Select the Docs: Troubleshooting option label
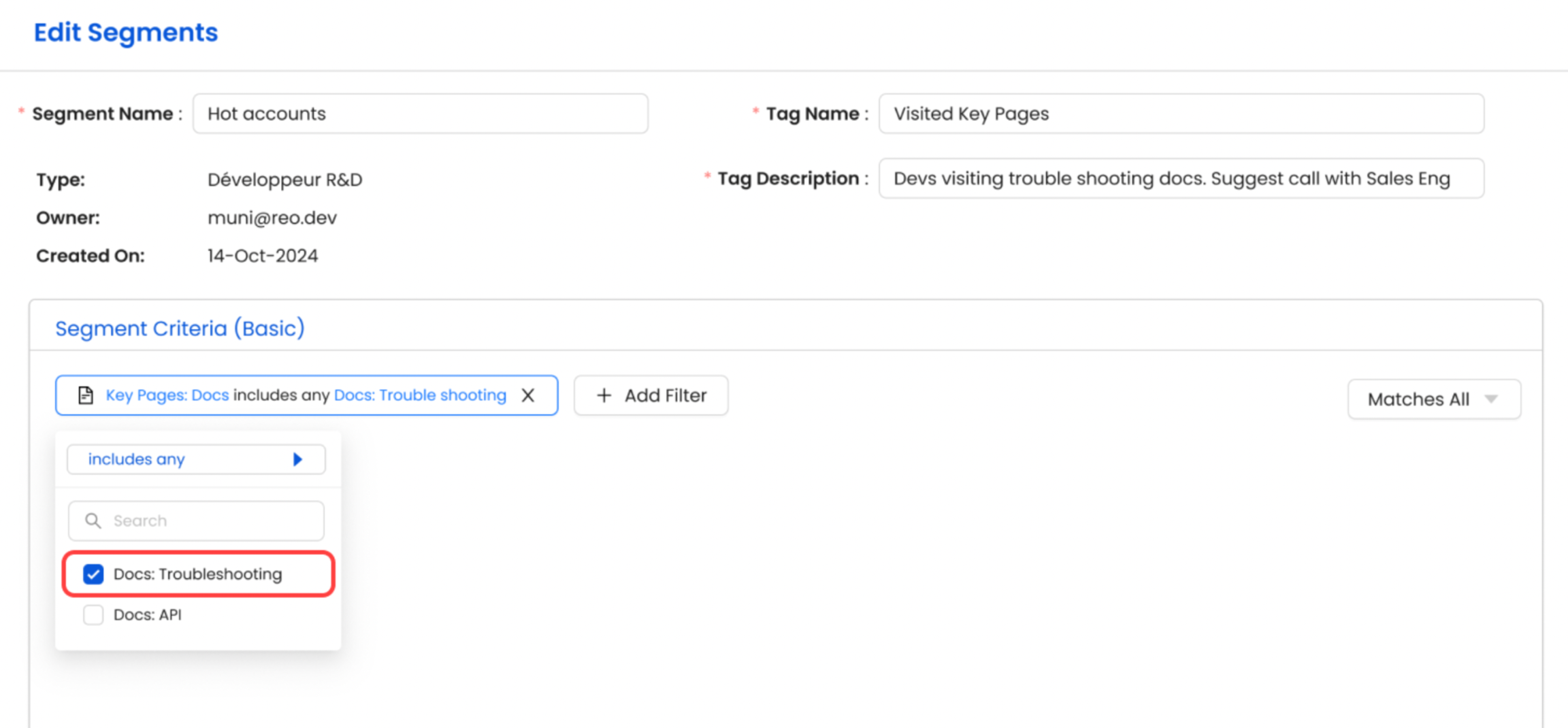1568x728 pixels. [x=197, y=574]
